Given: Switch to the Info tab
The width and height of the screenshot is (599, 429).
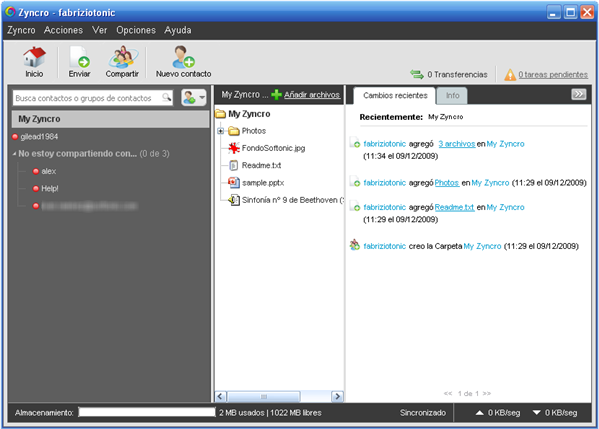Looking at the screenshot, I should 452,96.
